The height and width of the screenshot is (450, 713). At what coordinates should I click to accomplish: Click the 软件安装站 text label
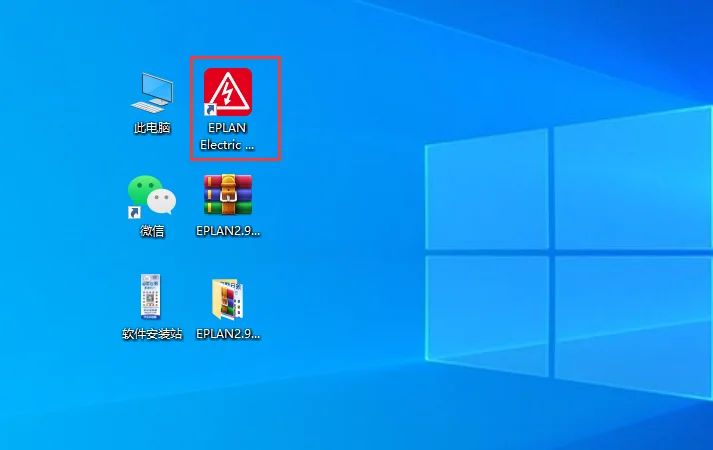click(152, 334)
